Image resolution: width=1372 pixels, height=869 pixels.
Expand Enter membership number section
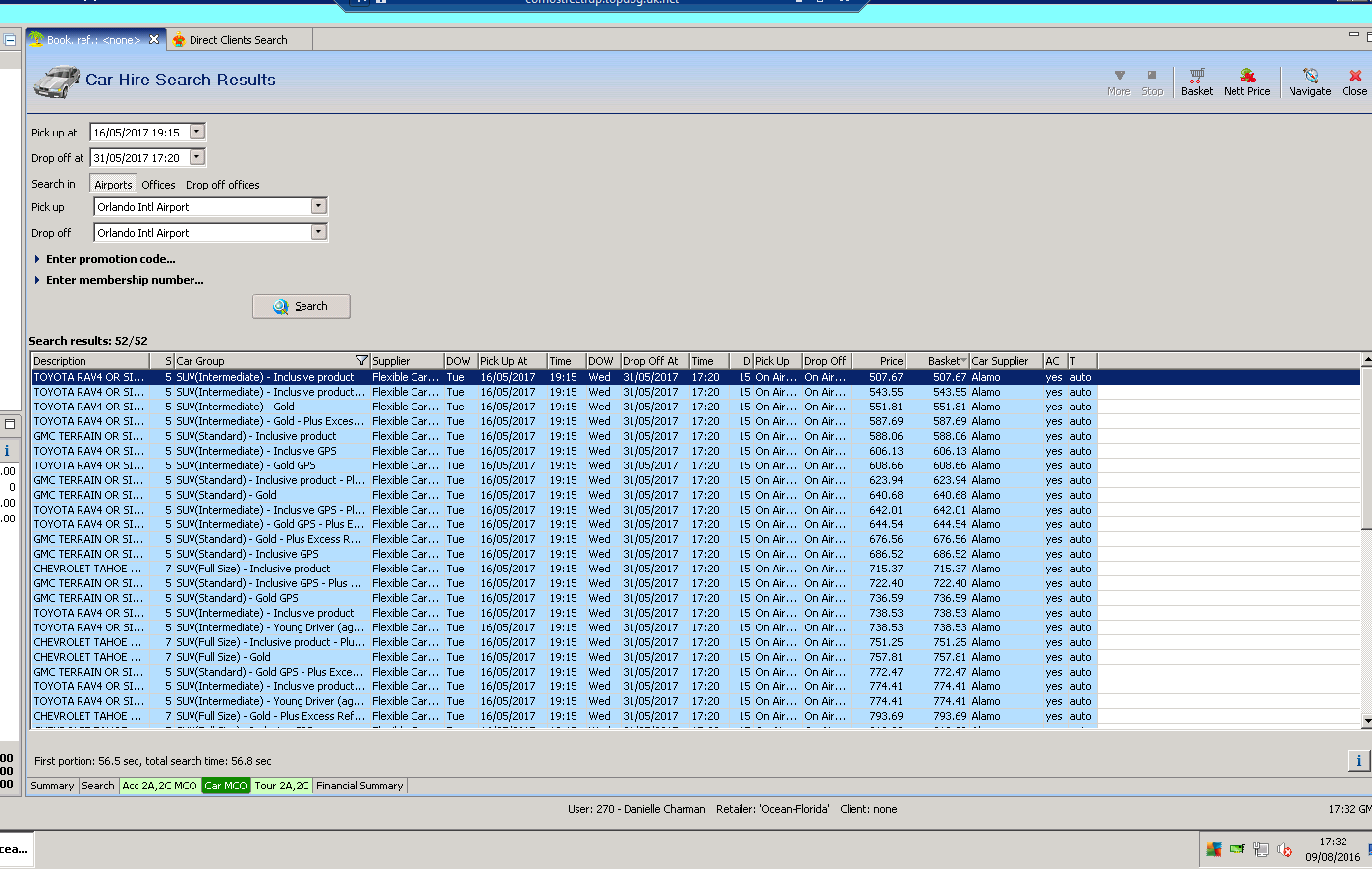tap(119, 280)
